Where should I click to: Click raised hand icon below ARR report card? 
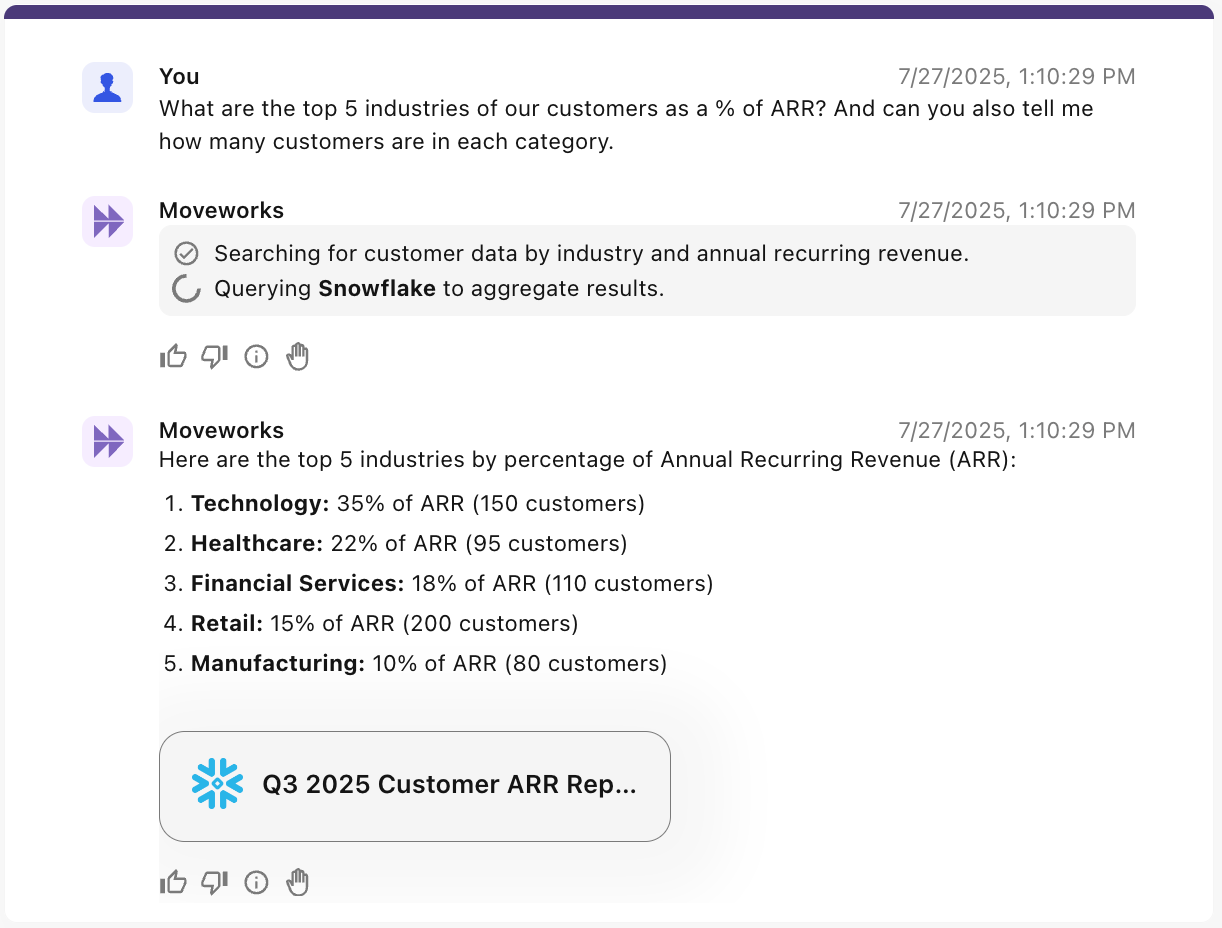point(298,882)
